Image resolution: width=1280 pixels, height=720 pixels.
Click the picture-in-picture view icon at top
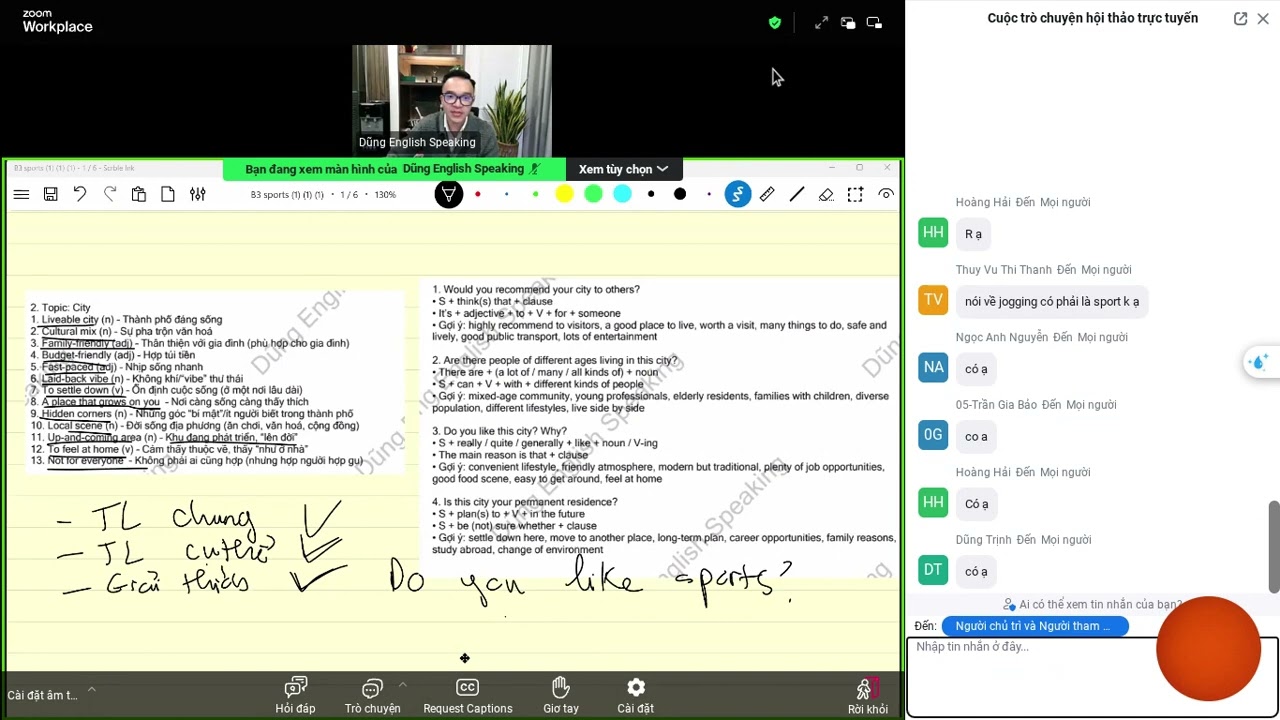pyautogui.click(x=848, y=22)
